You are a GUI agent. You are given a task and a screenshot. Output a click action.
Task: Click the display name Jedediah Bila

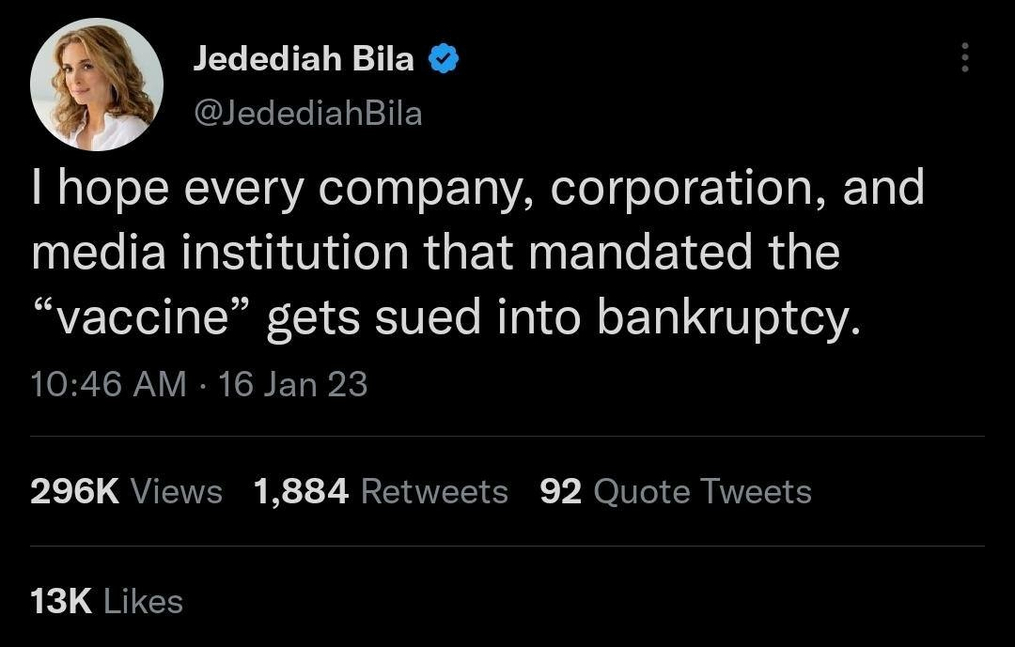tap(303, 60)
